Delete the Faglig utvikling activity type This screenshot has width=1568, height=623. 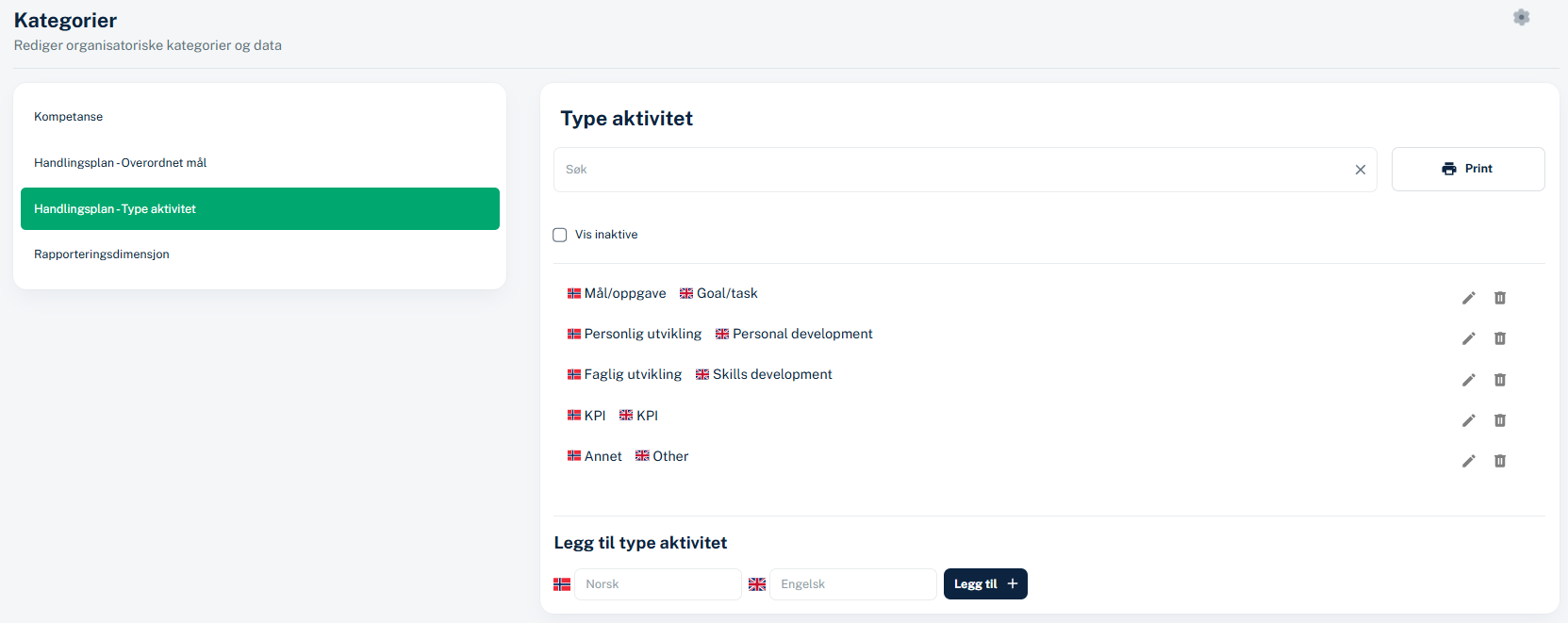tap(1499, 380)
